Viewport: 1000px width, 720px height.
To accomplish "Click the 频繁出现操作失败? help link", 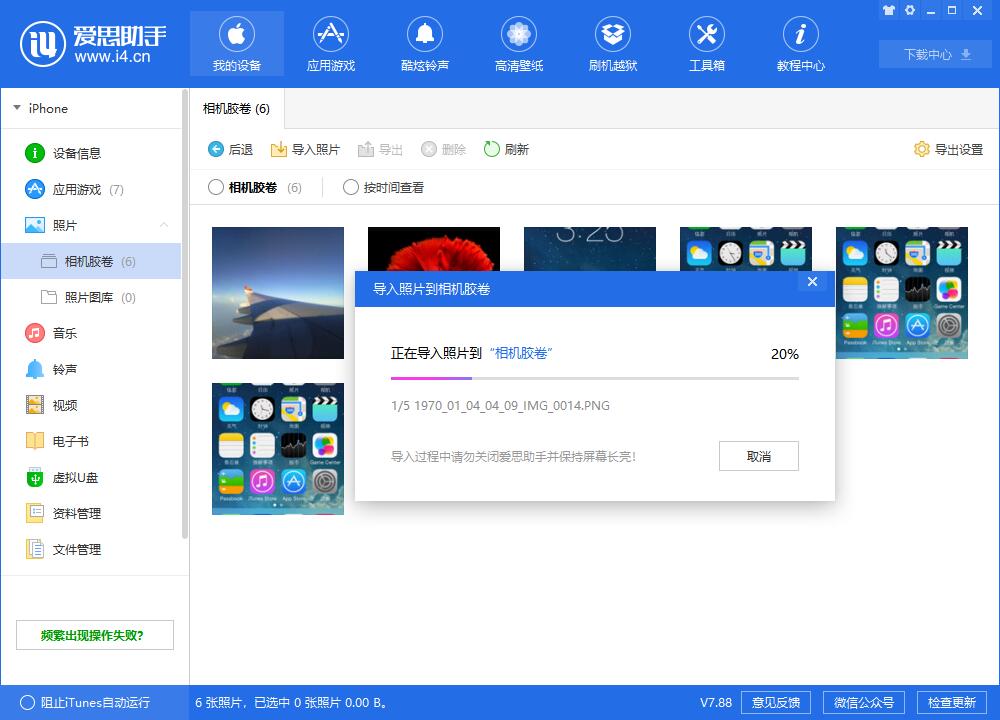I will coord(94,634).
